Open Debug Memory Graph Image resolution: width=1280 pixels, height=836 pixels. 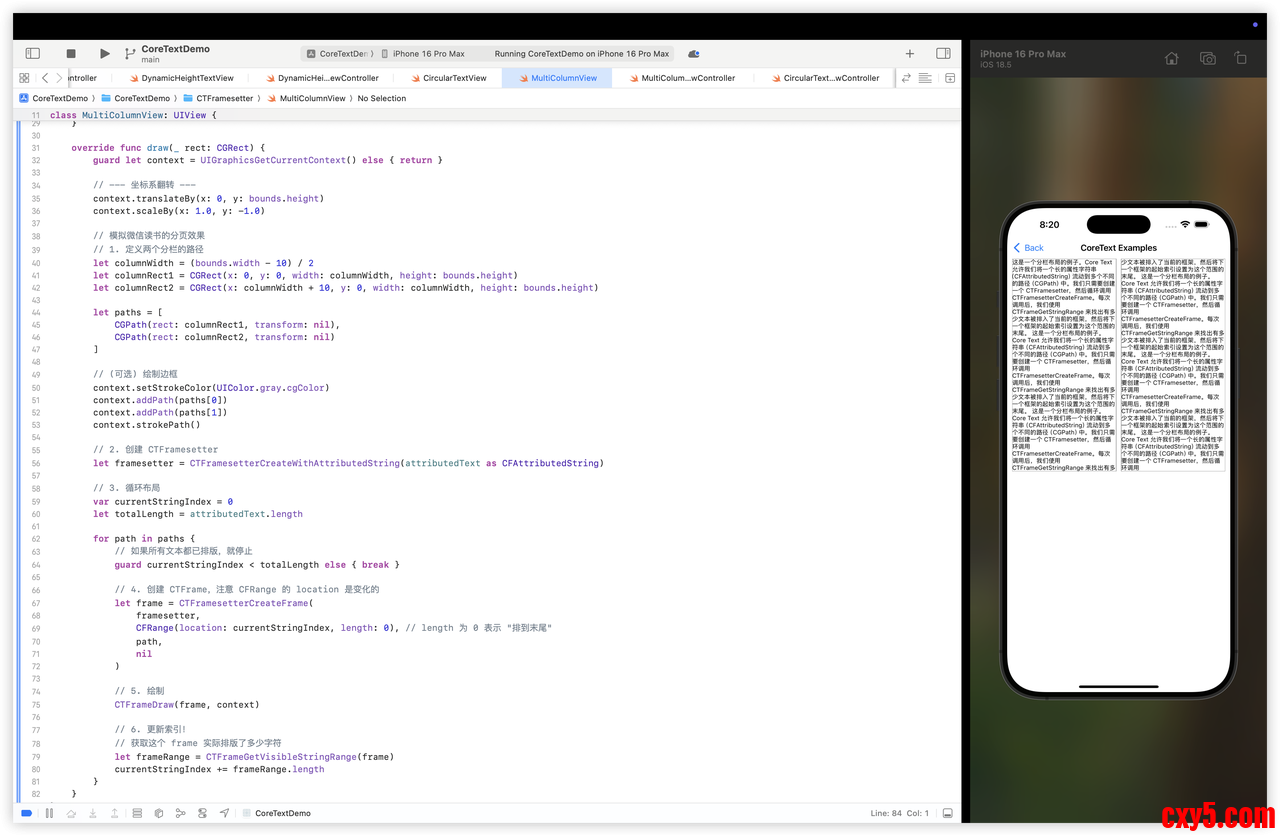click(x=181, y=813)
